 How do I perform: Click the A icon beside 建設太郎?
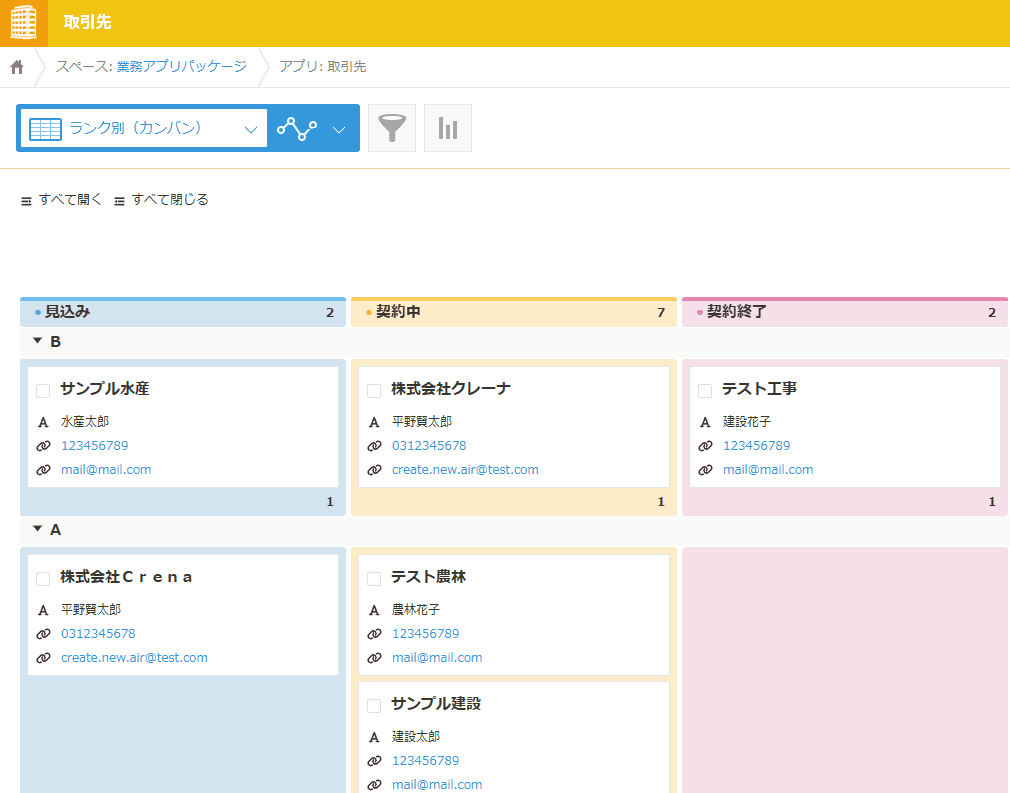click(x=374, y=737)
